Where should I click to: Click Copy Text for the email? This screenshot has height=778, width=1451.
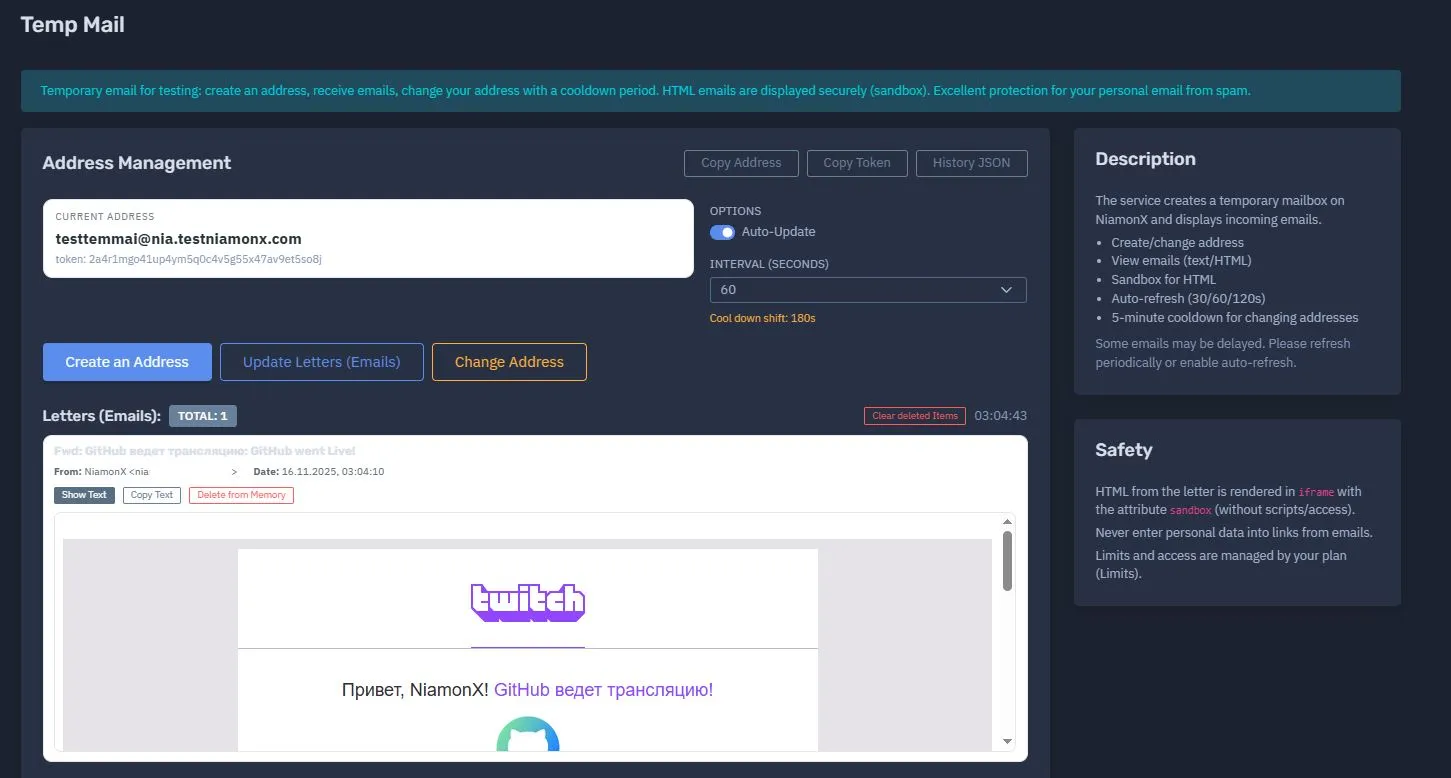152,495
